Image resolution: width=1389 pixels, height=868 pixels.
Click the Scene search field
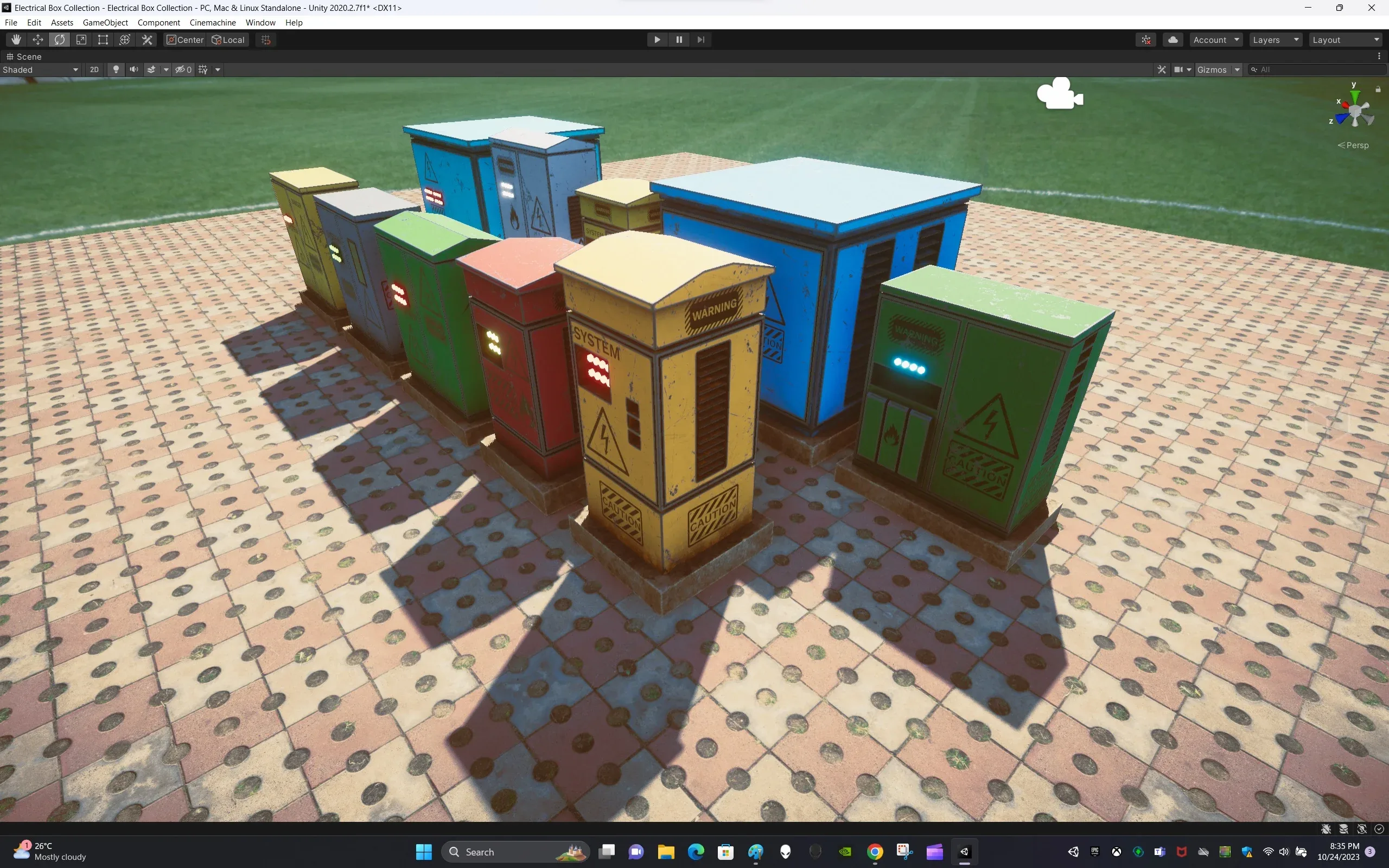click(1317, 69)
